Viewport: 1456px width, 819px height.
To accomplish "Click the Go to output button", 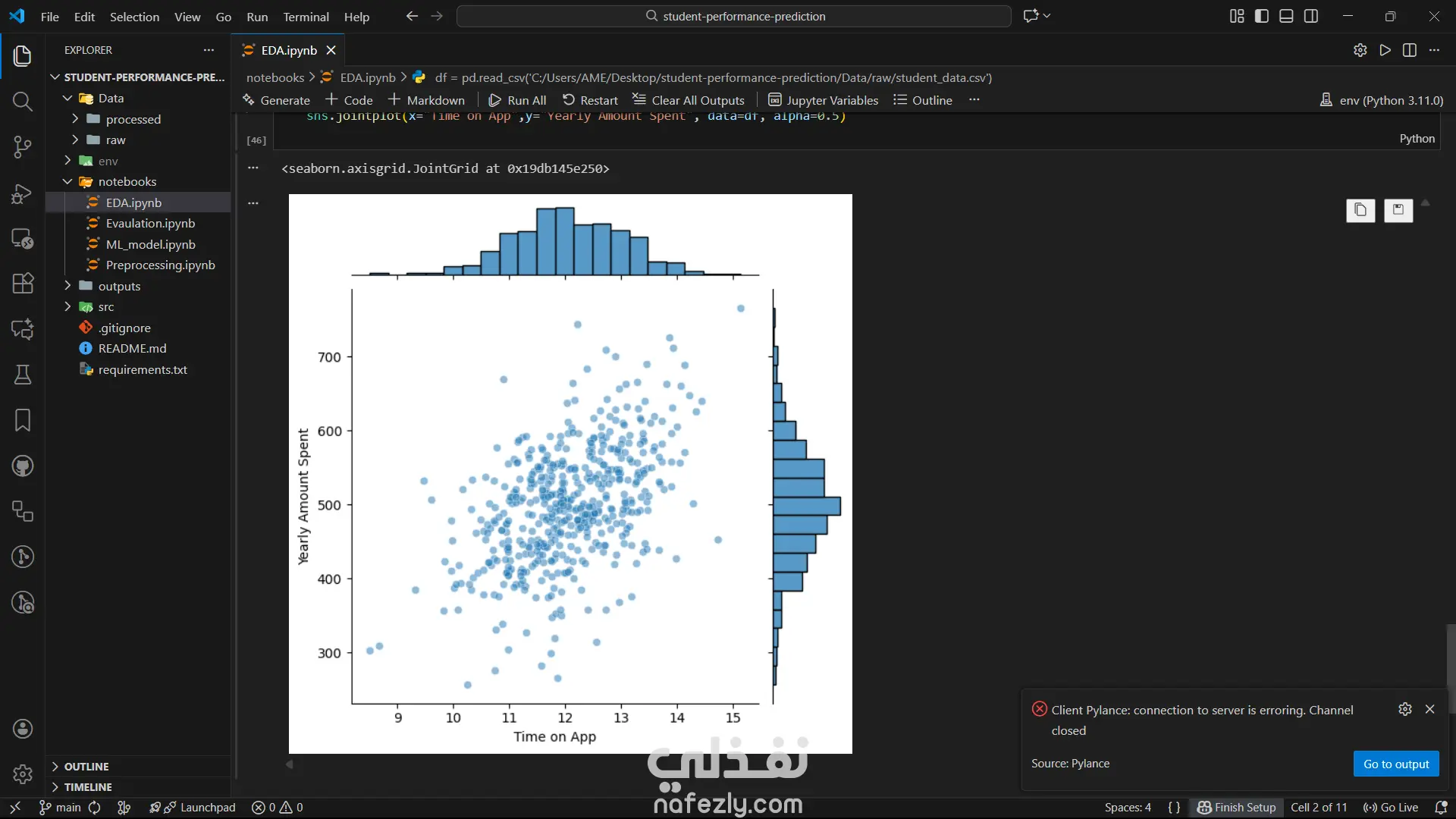I will pos(1395,764).
